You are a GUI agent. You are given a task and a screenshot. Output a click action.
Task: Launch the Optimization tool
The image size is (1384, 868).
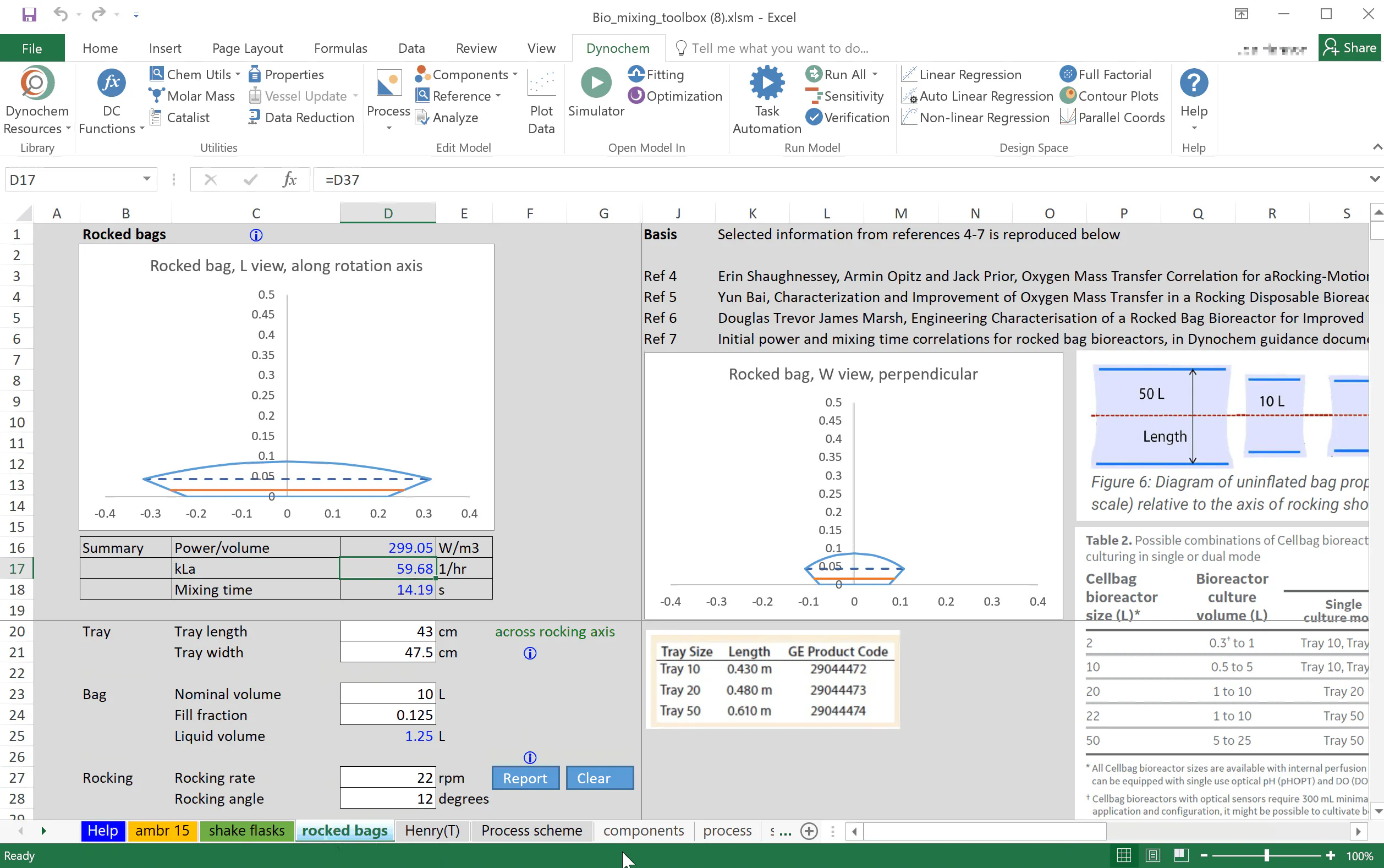[675, 96]
